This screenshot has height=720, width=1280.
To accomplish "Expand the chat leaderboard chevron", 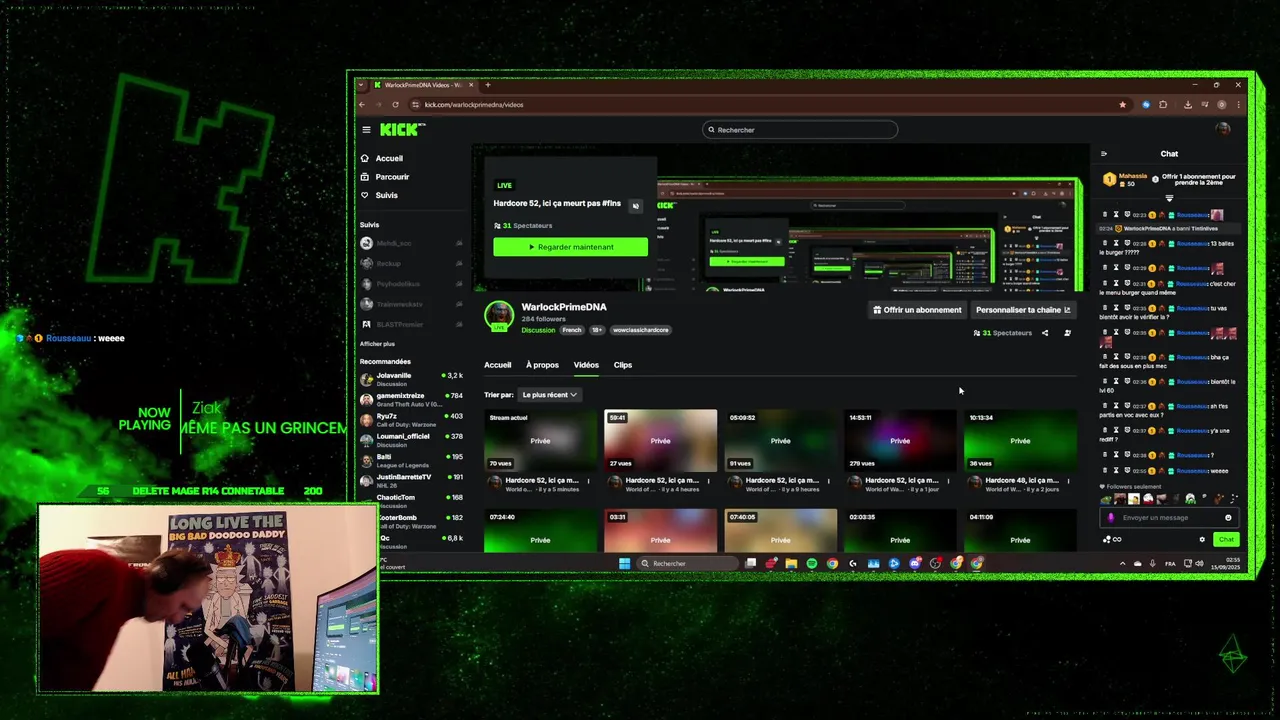I will [1169, 198].
